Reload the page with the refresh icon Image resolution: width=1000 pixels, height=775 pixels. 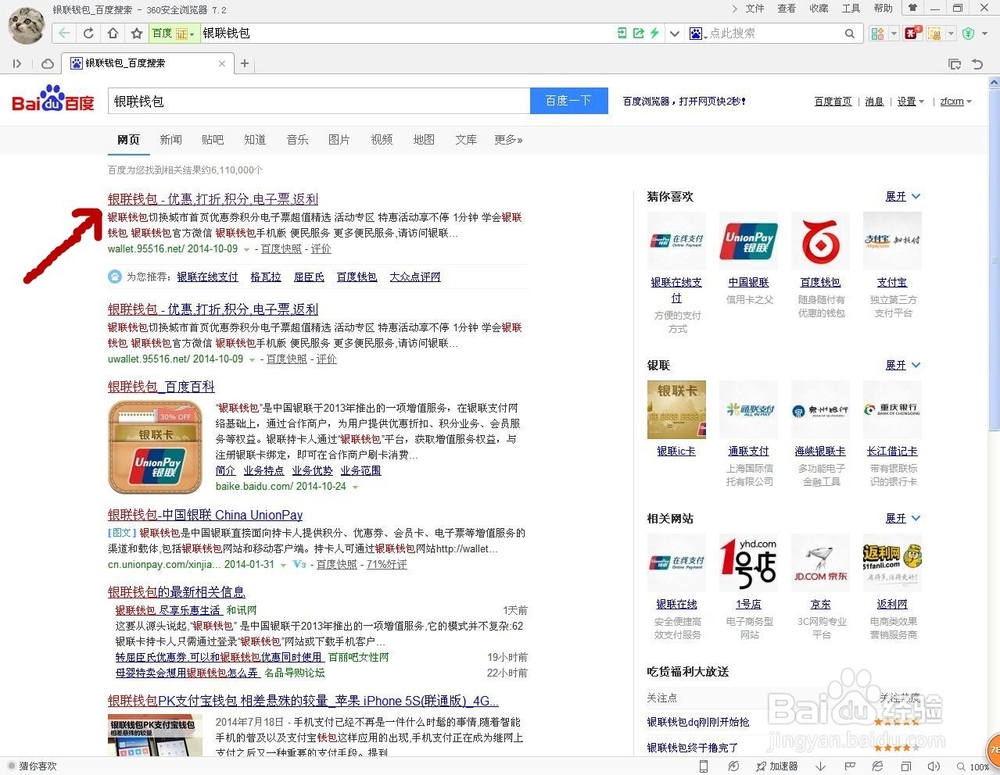tap(89, 33)
